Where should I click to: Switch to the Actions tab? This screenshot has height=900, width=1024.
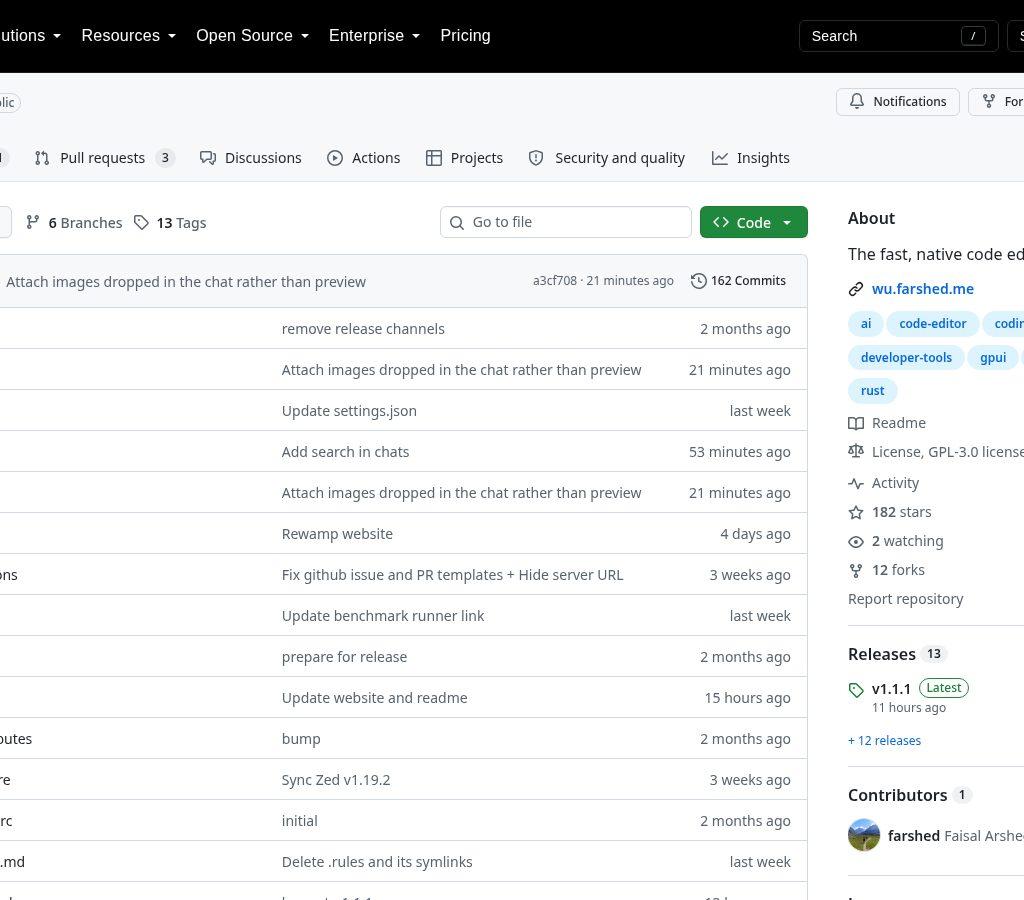coord(363,158)
